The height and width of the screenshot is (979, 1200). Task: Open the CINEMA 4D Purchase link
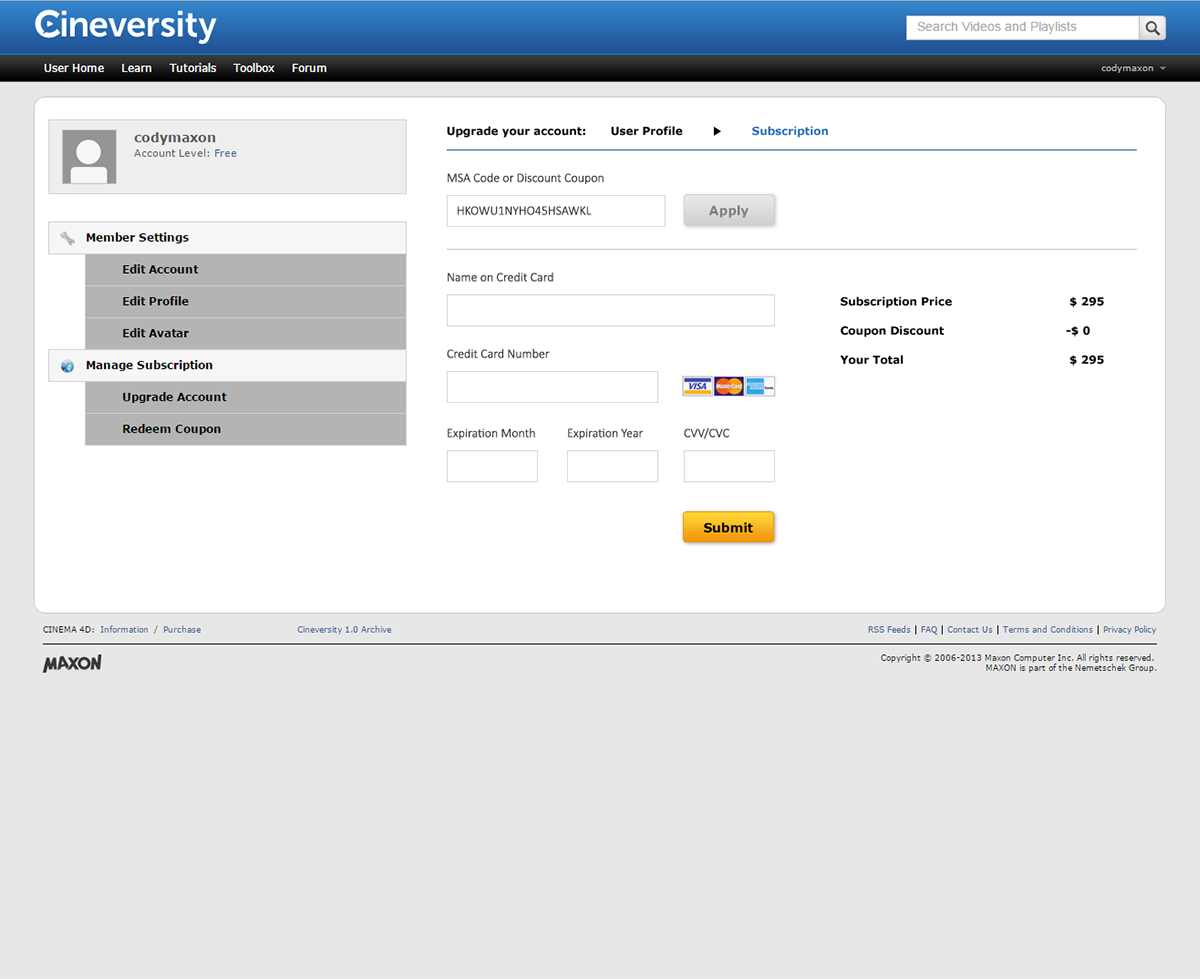(x=182, y=630)
